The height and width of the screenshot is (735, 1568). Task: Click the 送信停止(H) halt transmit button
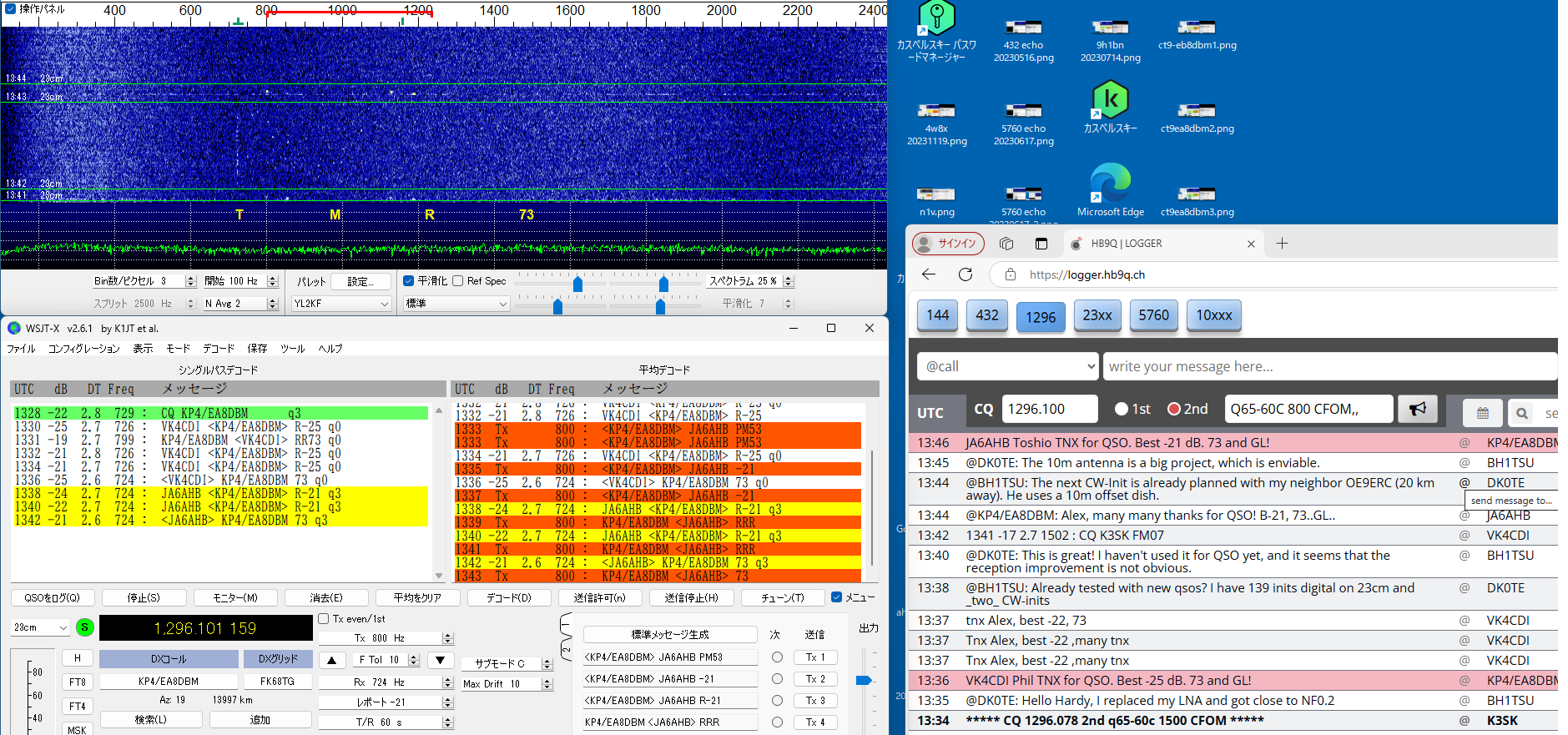click(690, 597)
